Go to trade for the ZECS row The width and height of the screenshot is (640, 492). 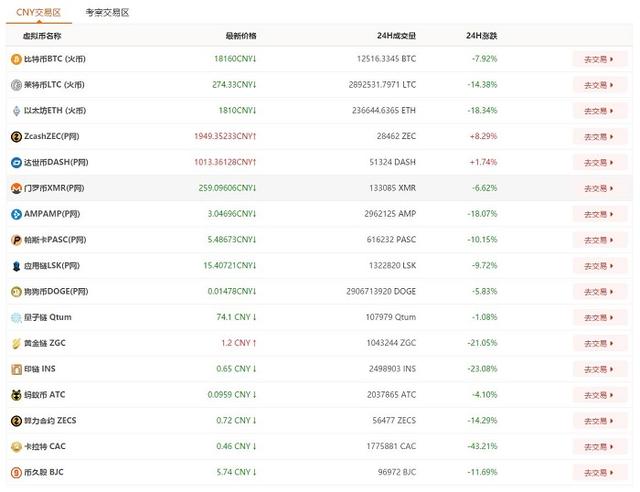click(599, 421)
